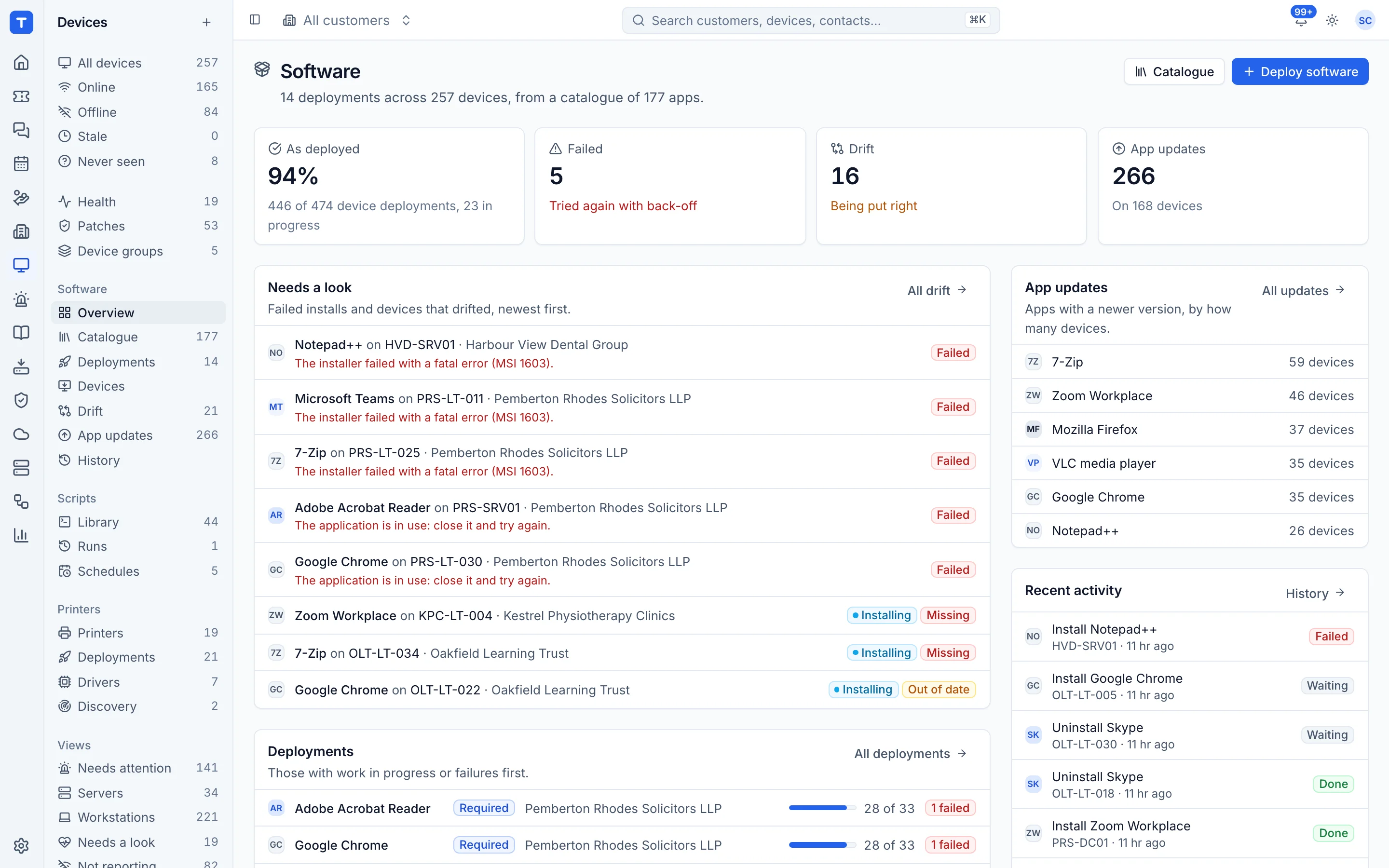This screenshot has width=1389, height=868.
Task: Open the calendar rail icon
Action: pyautogui.click(x=21, y=163)
